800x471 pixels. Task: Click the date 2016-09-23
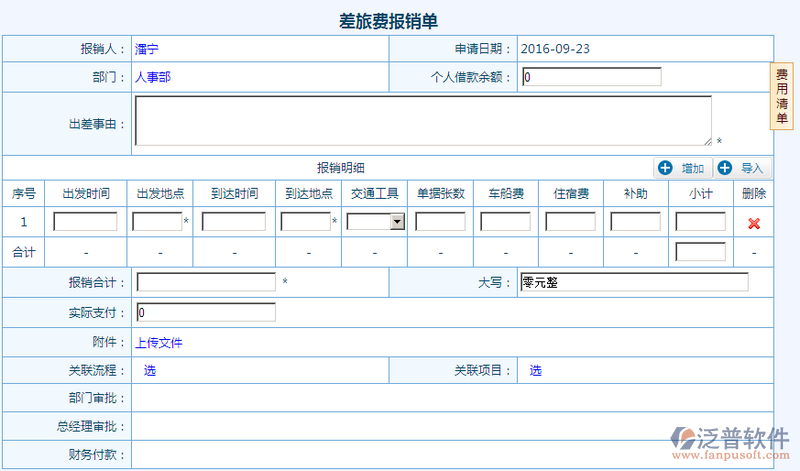[555, 49]
